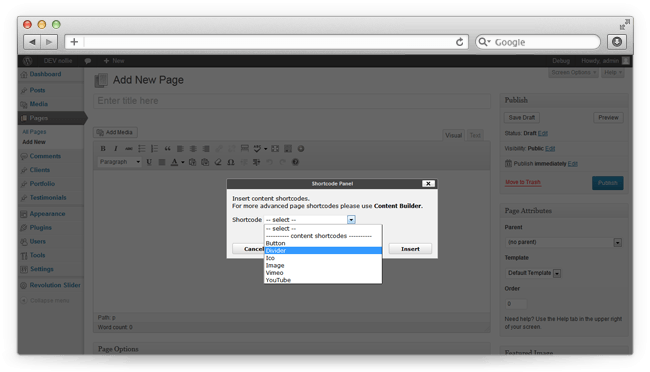Click the Add Media button

click(115, 132)
